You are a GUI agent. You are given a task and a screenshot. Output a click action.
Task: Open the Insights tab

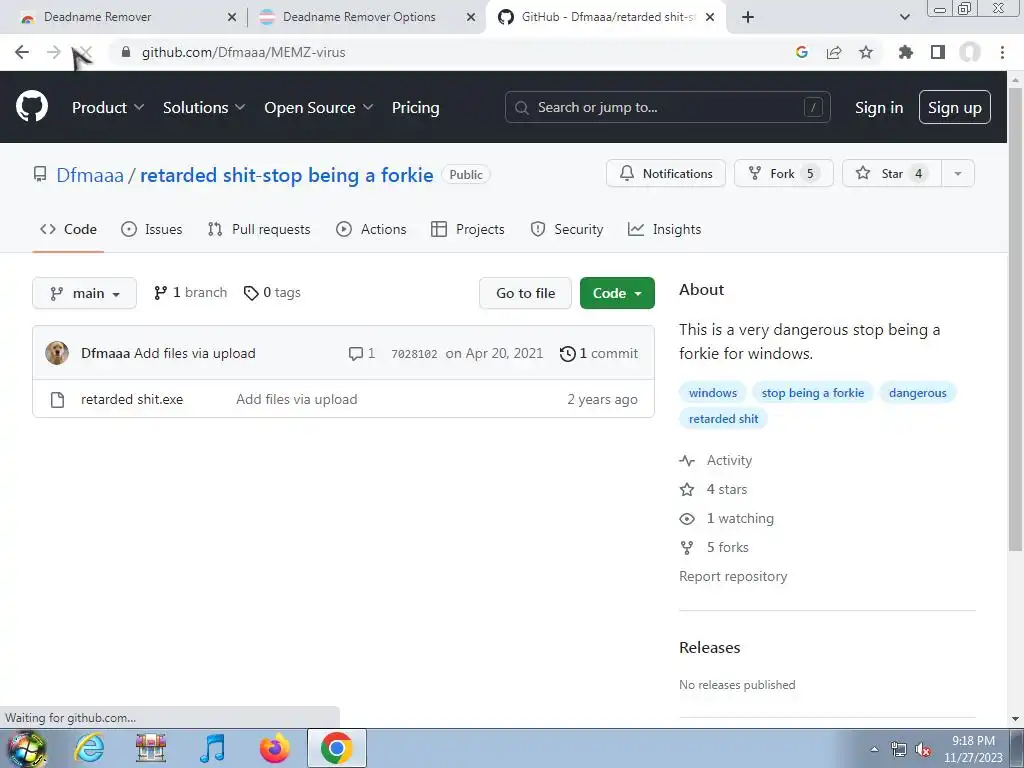click(664, 229)
